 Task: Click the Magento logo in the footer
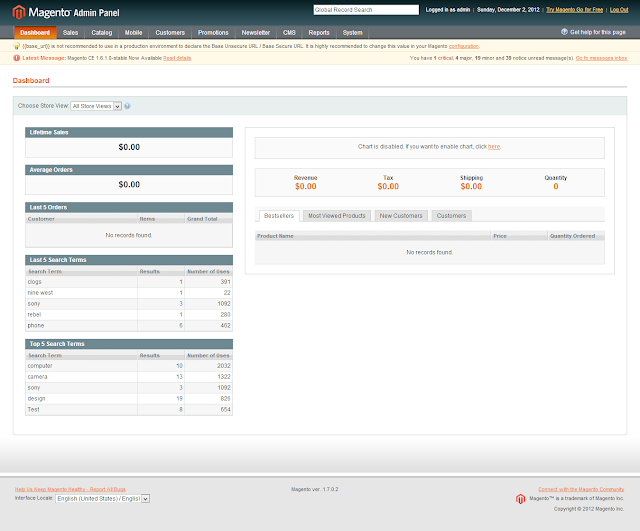[x=520, y=499]
